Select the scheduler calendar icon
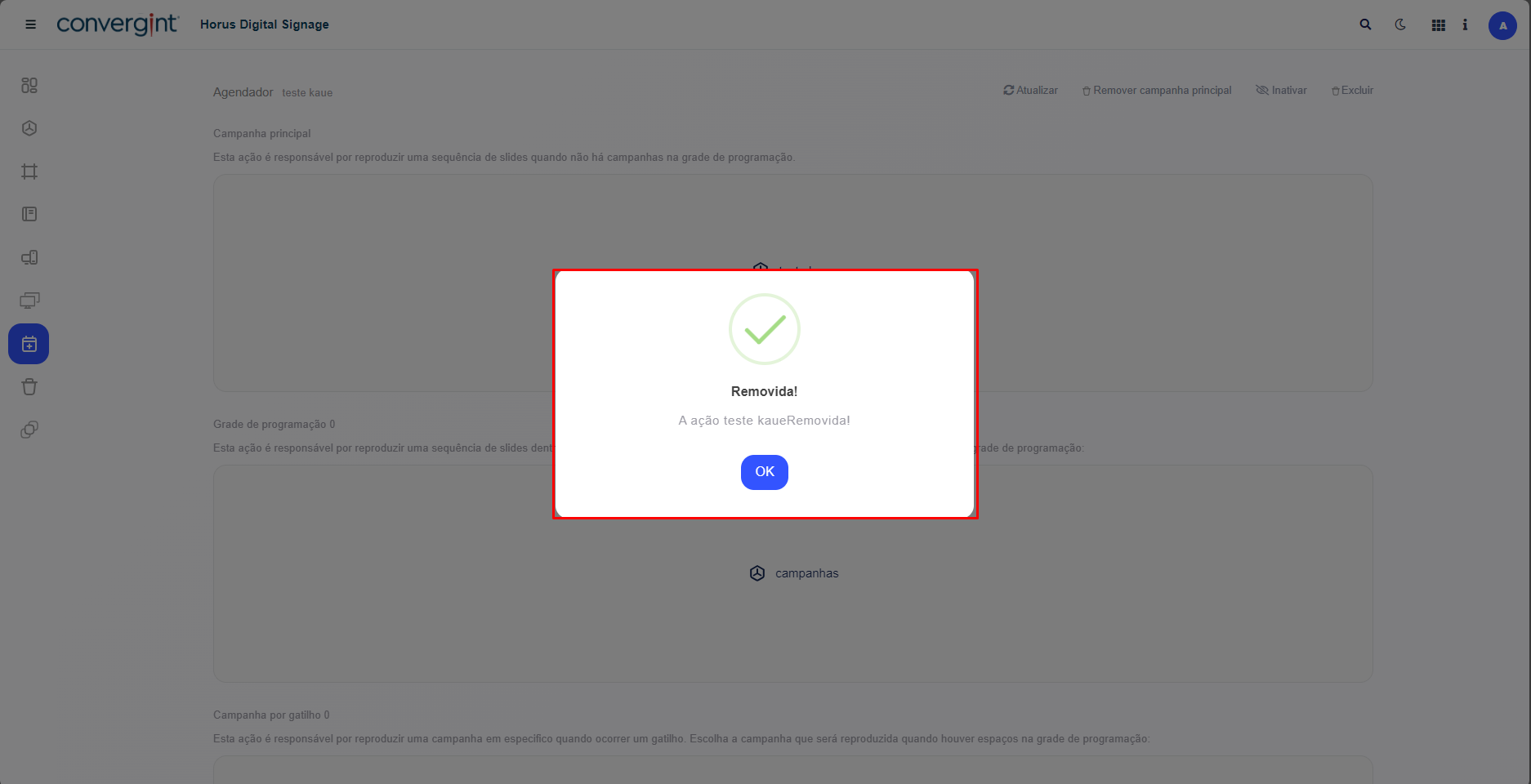 29,344
